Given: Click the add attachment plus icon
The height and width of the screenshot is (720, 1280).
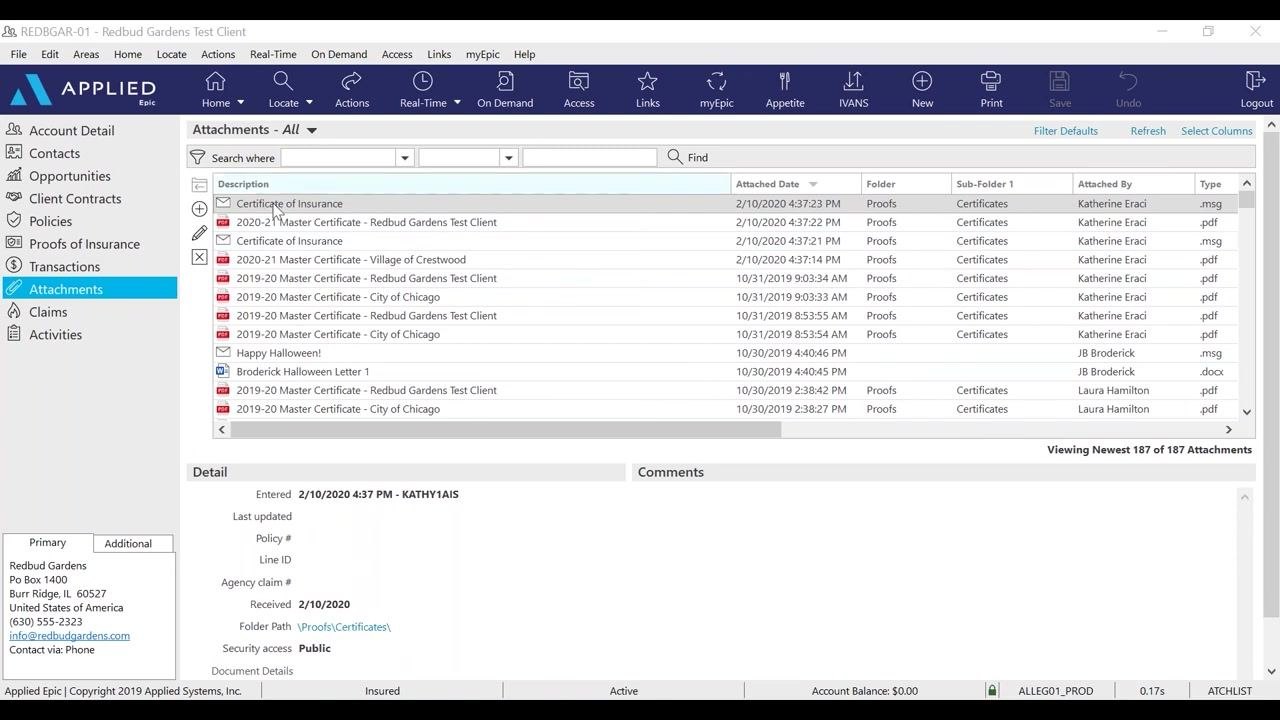Looking at the screenshot, I should (x=199, y=209).
